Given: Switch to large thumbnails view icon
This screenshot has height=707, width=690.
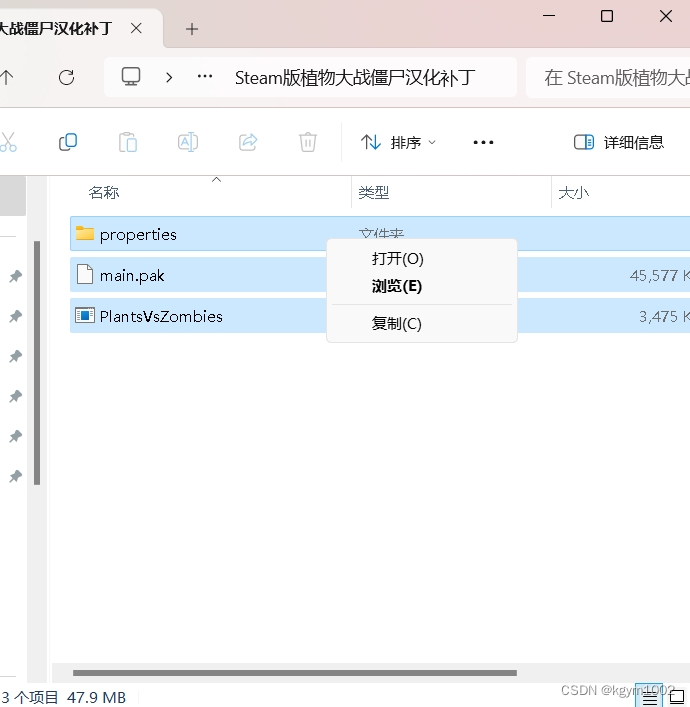Looking at the screenshot, I should (x=676, y=697).
